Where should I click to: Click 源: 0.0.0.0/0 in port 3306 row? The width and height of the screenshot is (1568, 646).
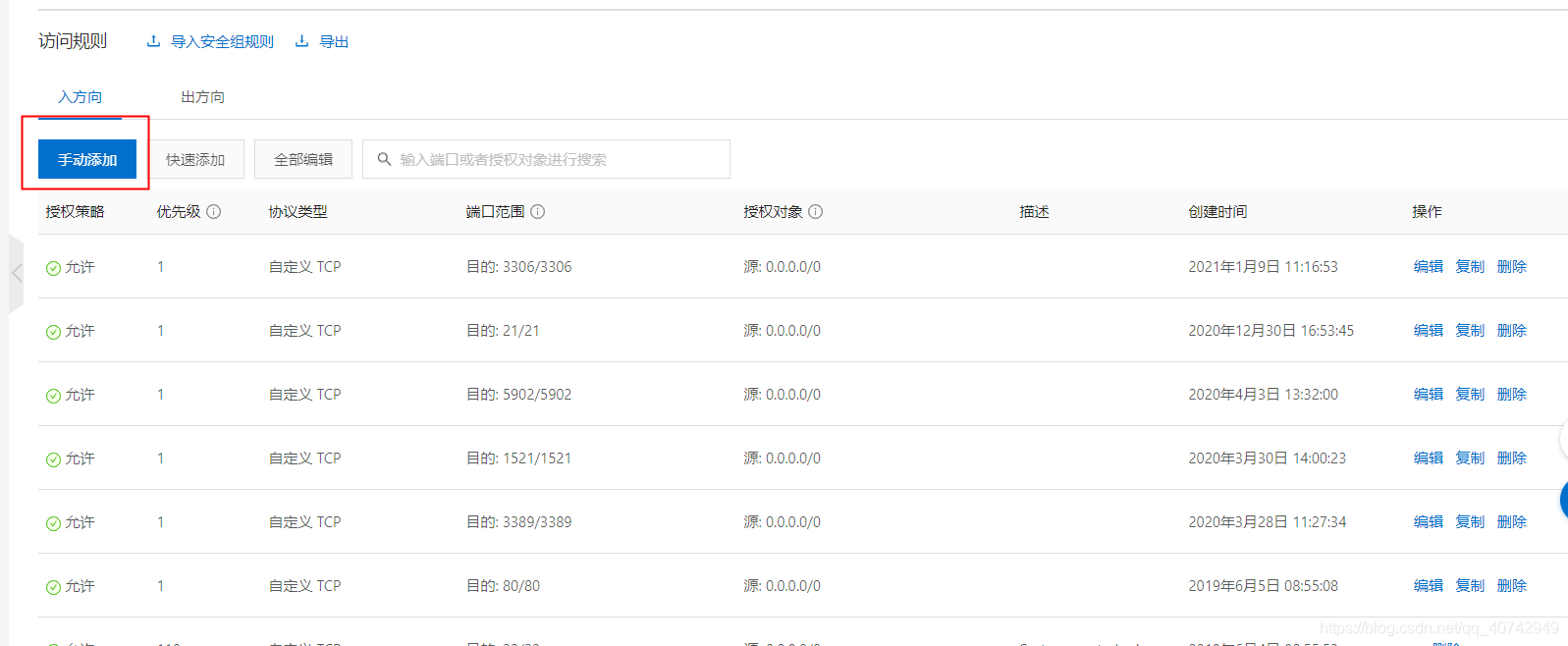click(x=782, y=266)
